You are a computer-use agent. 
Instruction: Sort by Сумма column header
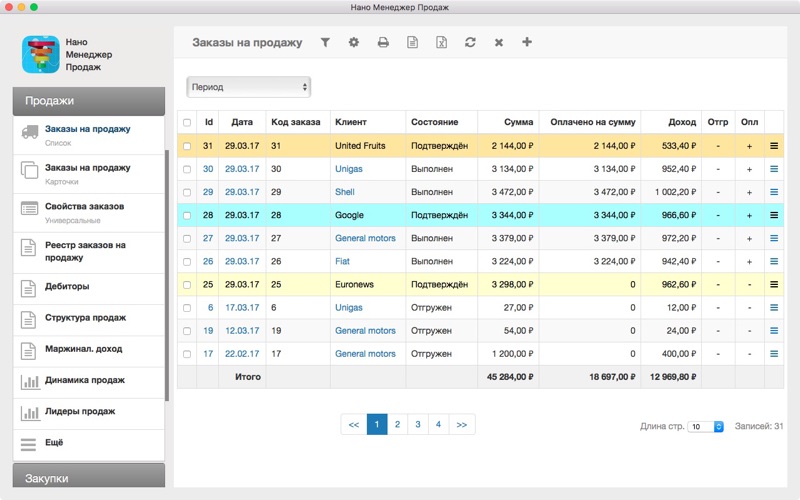(518, 122)
